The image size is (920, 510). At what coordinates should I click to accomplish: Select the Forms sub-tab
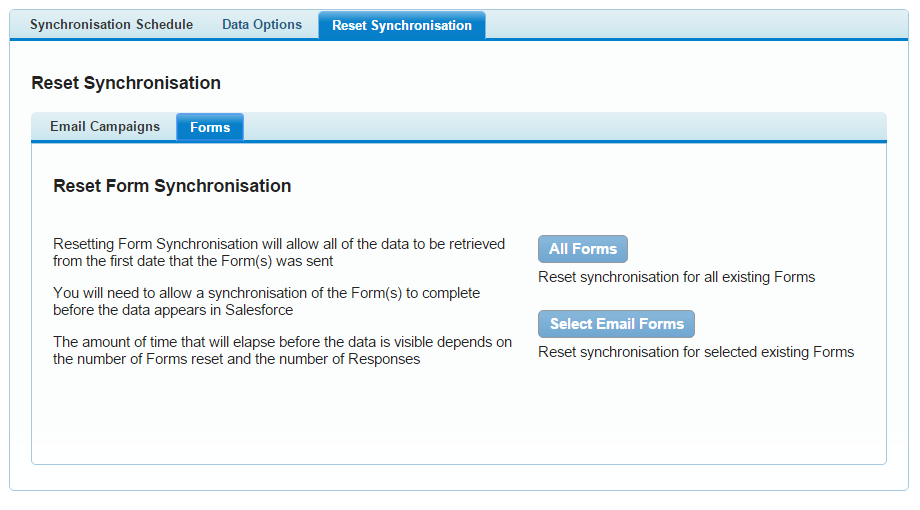[x=210, y=127]
